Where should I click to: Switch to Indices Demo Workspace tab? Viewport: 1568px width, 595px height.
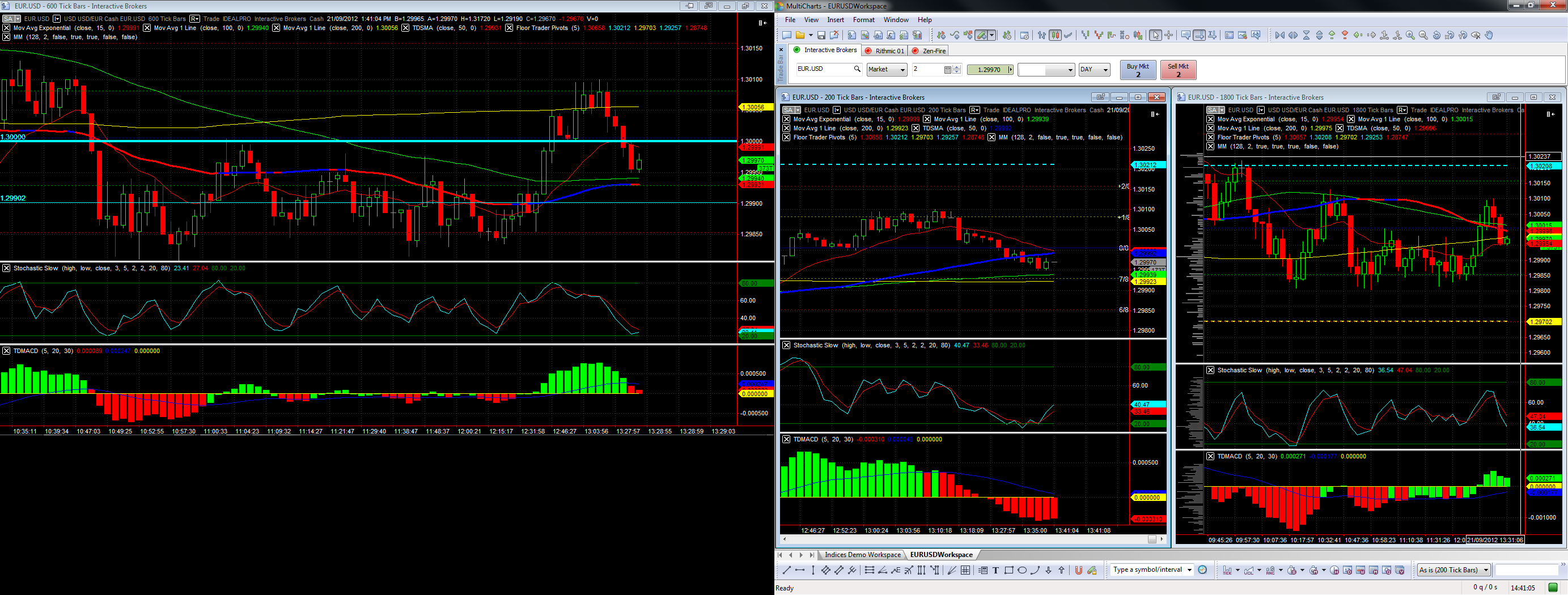click(863, 555)
